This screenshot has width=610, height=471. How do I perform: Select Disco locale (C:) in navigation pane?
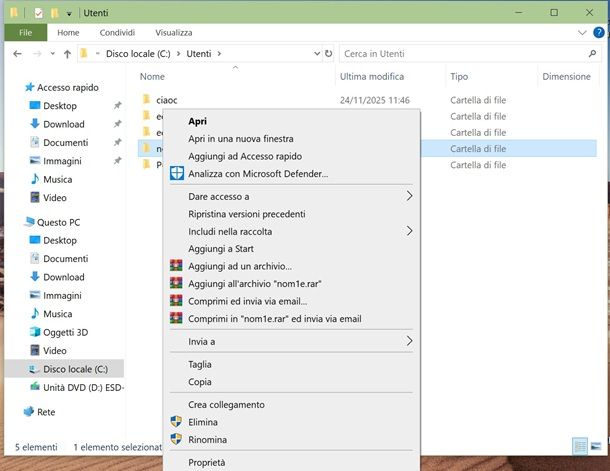point(64,369)
